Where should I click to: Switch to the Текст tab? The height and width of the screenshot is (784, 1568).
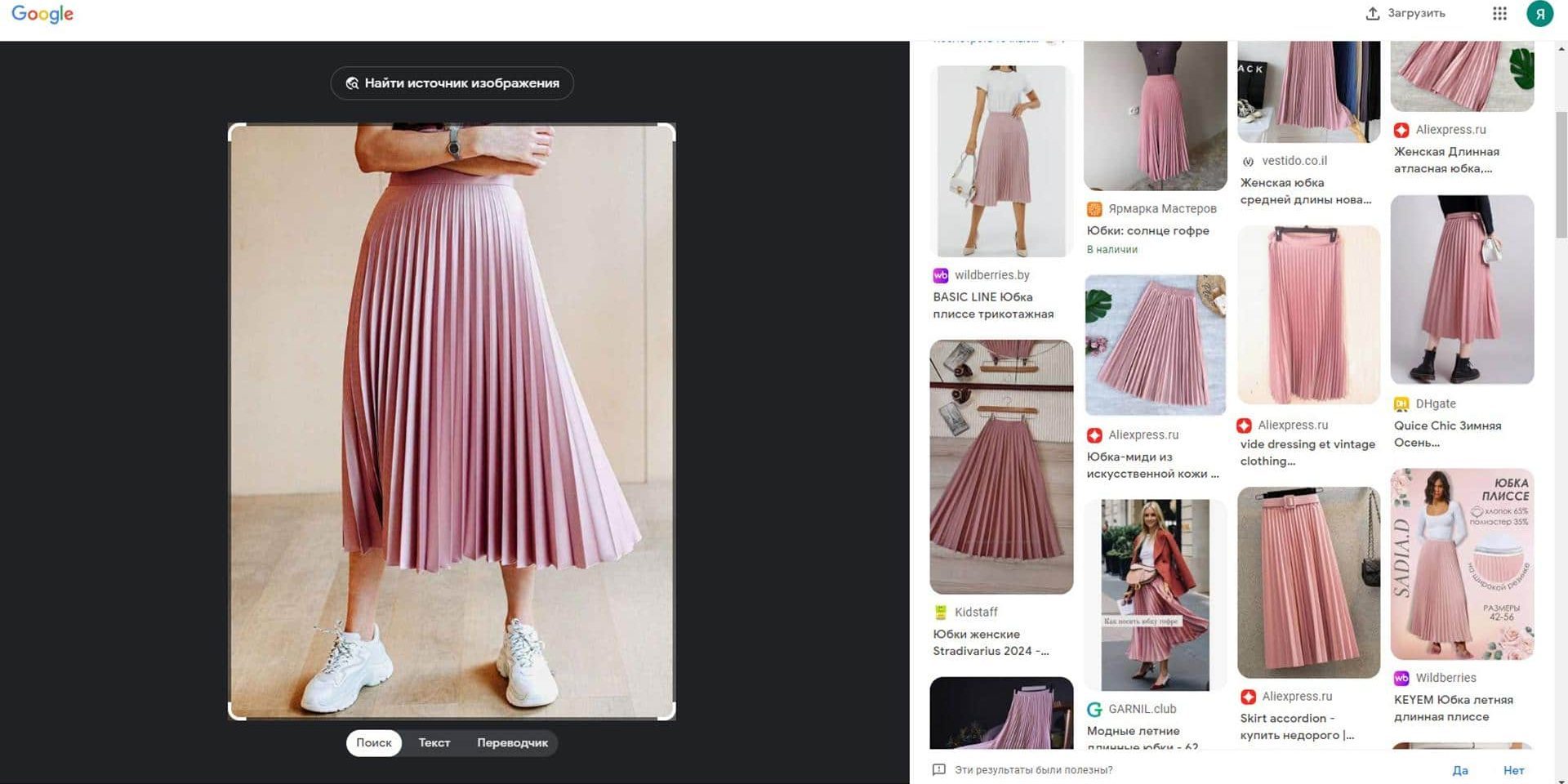[x=434, y=742]
